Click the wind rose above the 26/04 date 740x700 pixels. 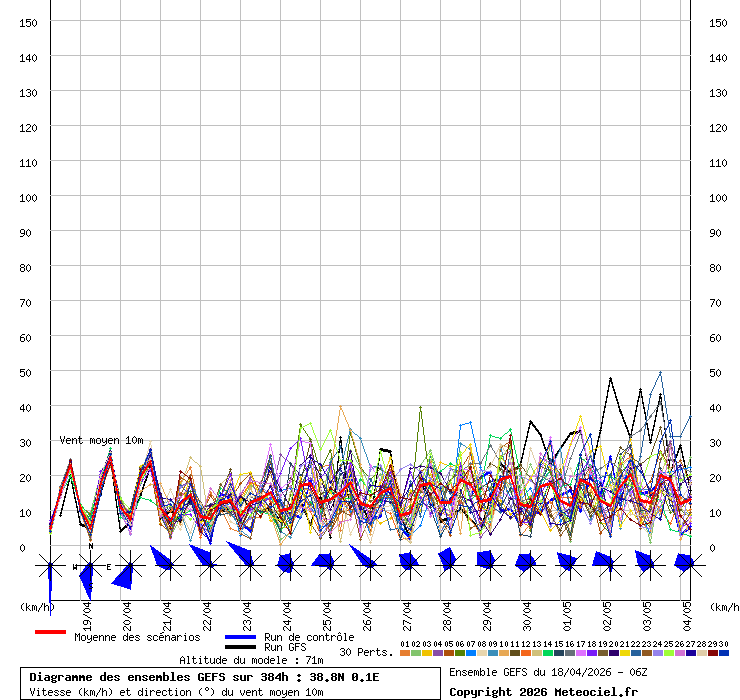(x=367, y=565)
